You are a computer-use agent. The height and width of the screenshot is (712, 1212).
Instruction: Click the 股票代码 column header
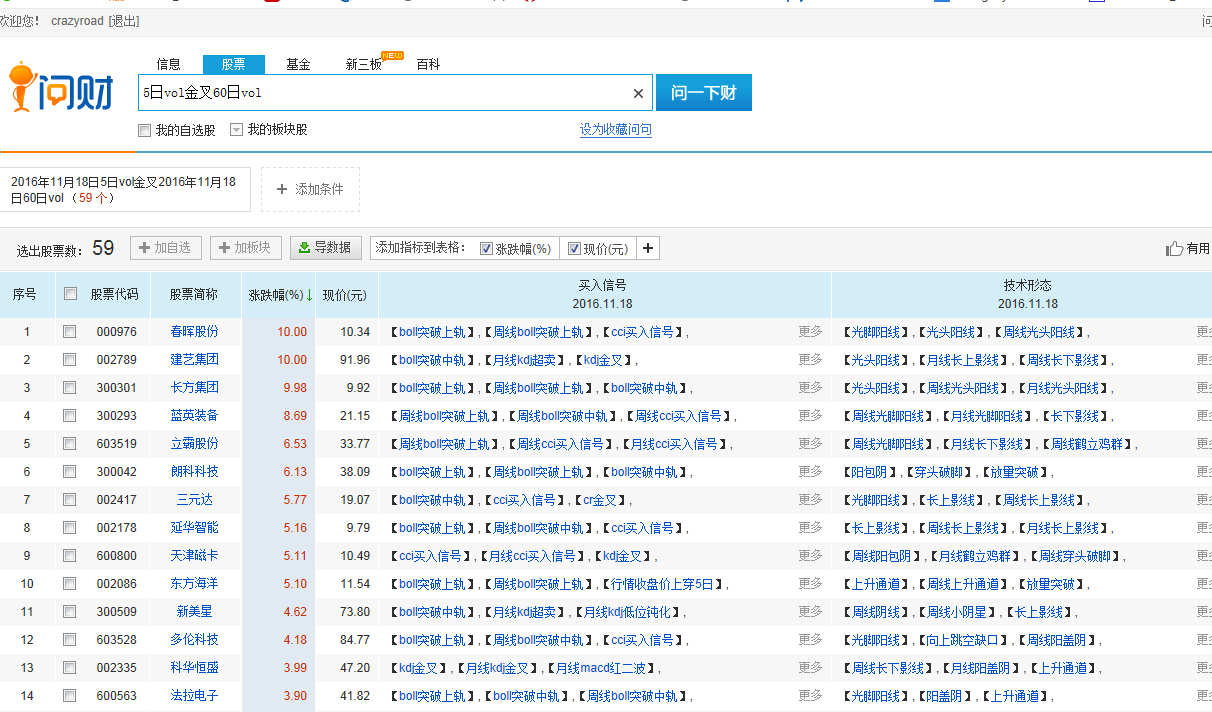[x=114, y=295]
